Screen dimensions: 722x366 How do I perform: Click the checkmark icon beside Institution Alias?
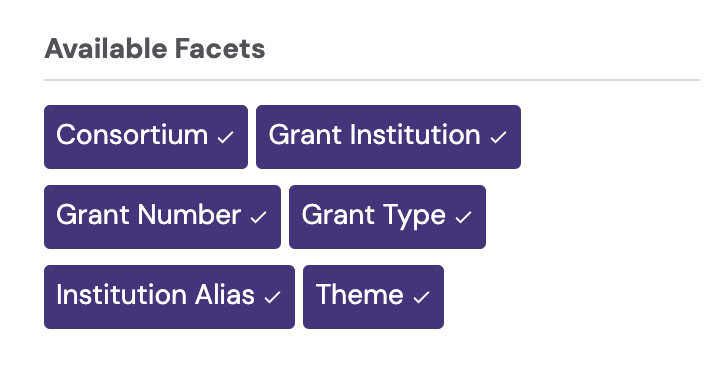click(x=272, y=297)
